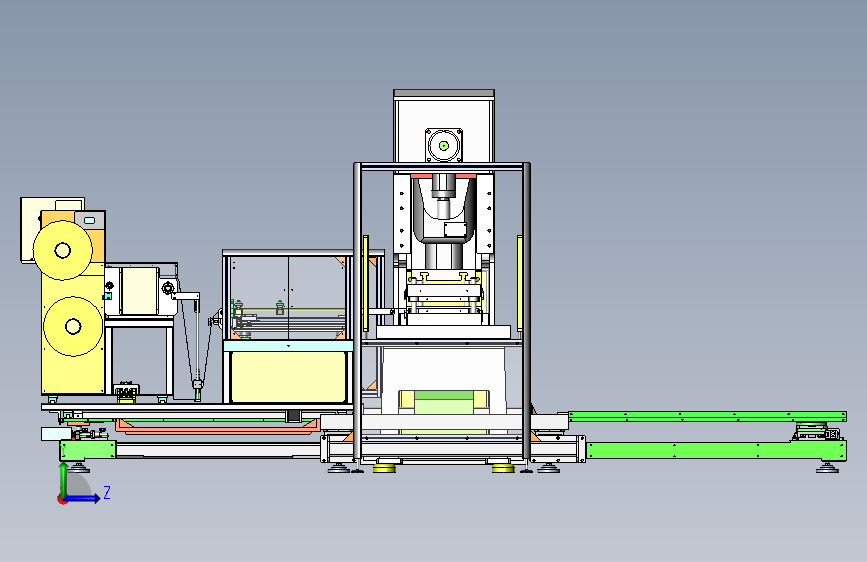This screenshot has height=562, width=867.
Task: Select the lower green beam on right
Action: [716, 450]
